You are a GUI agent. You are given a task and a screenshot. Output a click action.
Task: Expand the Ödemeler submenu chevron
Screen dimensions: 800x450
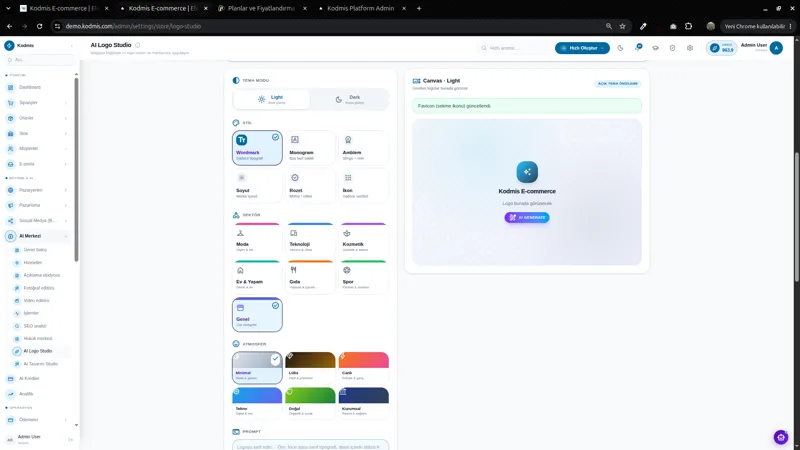pos(66,419)
